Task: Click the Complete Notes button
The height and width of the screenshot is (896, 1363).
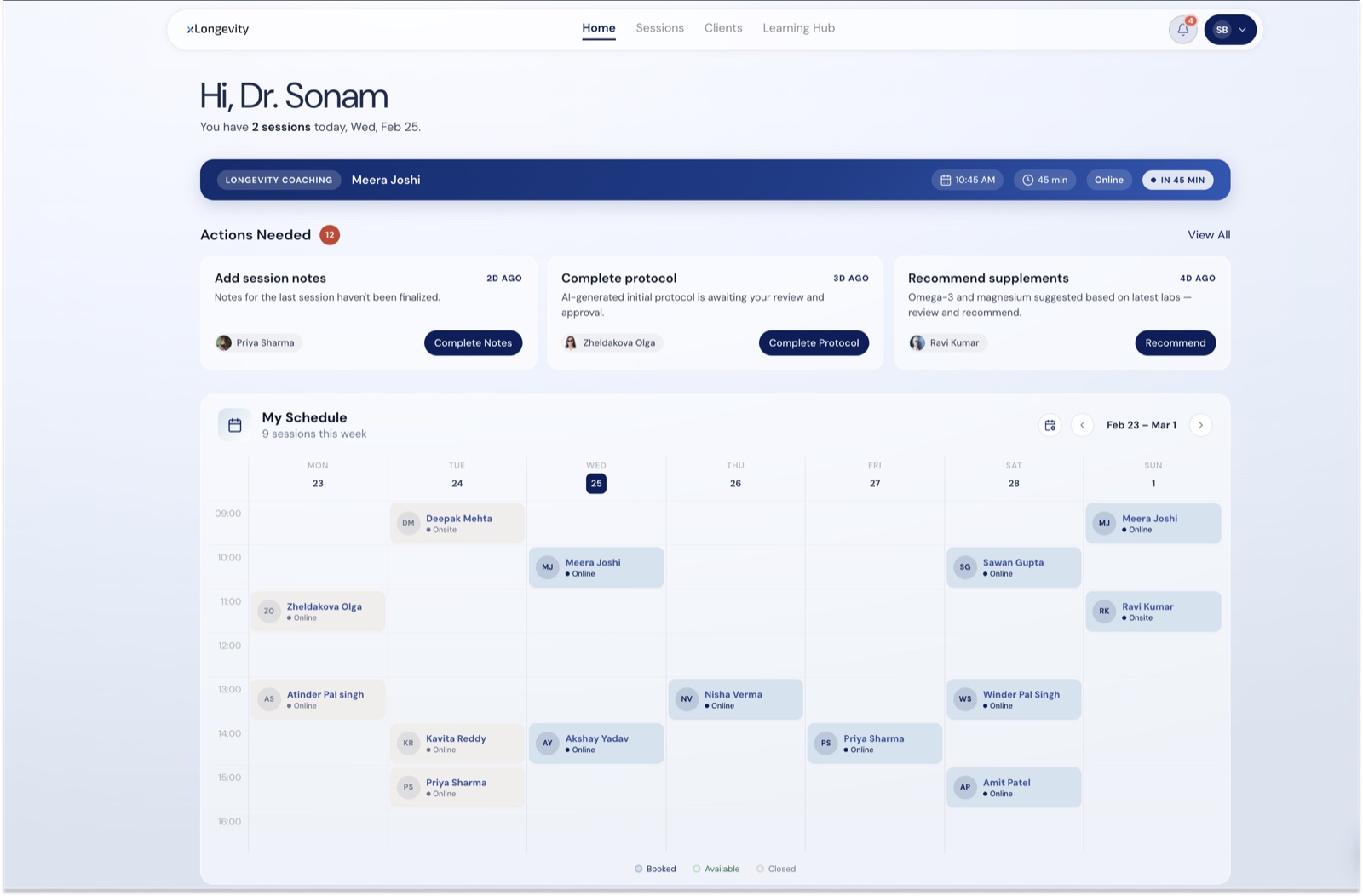Action: click(x=473, y=343)
